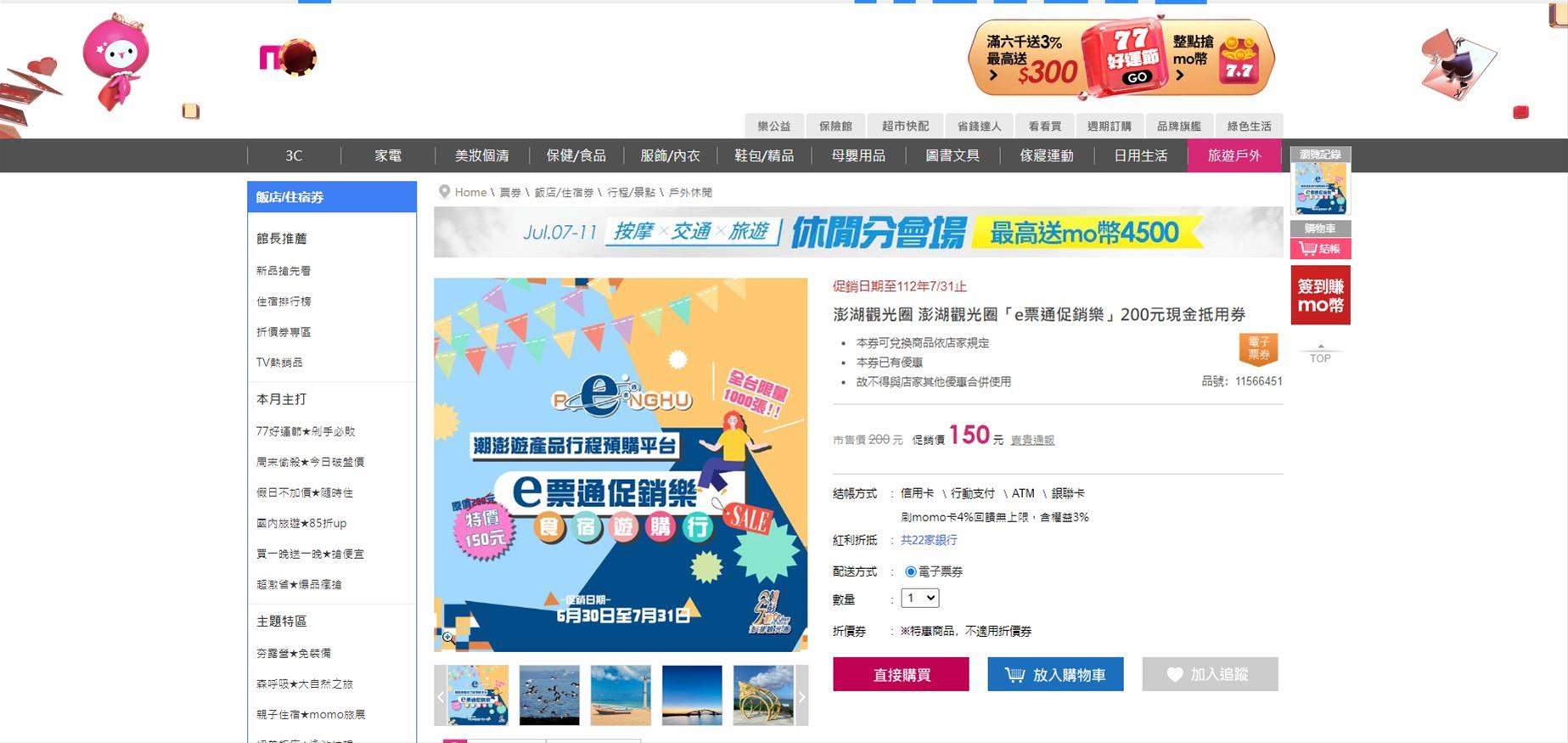
Task: Open sidebar link 77好運節★剁手必敗
Action: click(306, 431)
